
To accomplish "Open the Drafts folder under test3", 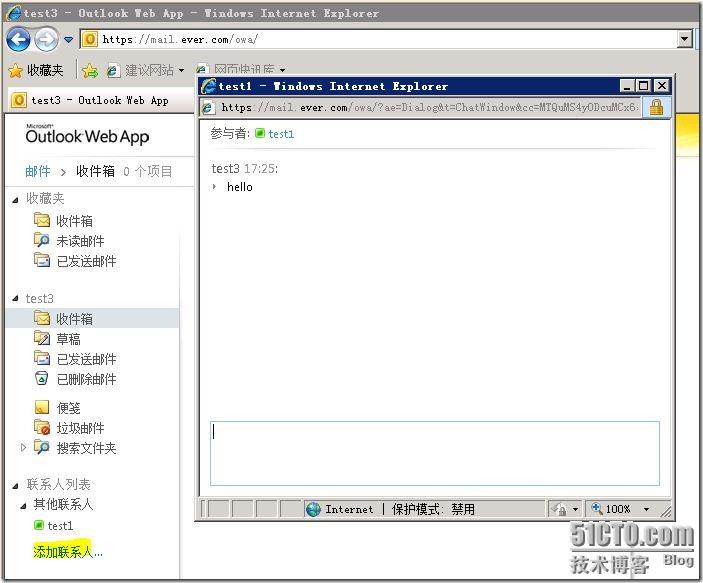I will [68, 339].
